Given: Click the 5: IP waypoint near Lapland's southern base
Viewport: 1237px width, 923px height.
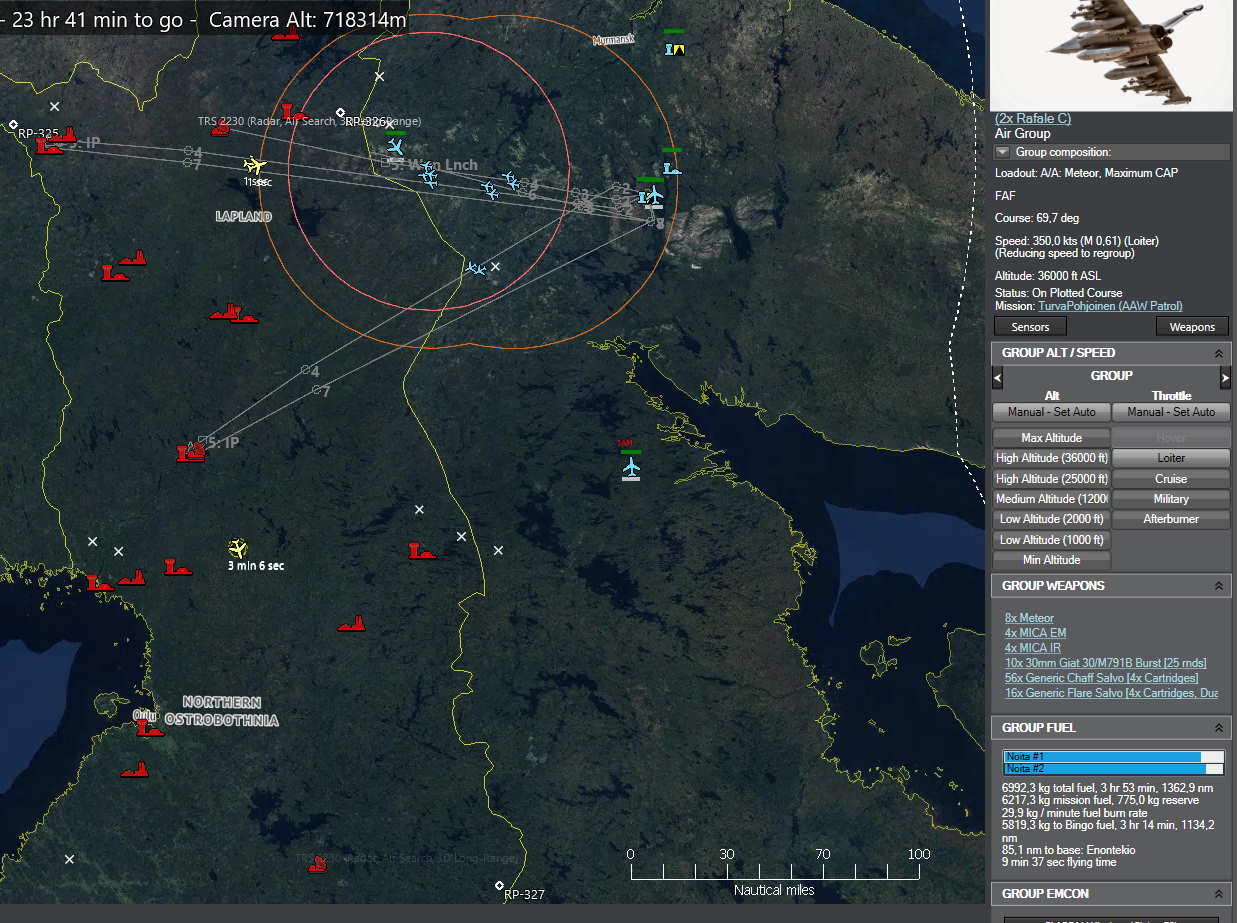Looking at the screenshot, I should [203, 440].
